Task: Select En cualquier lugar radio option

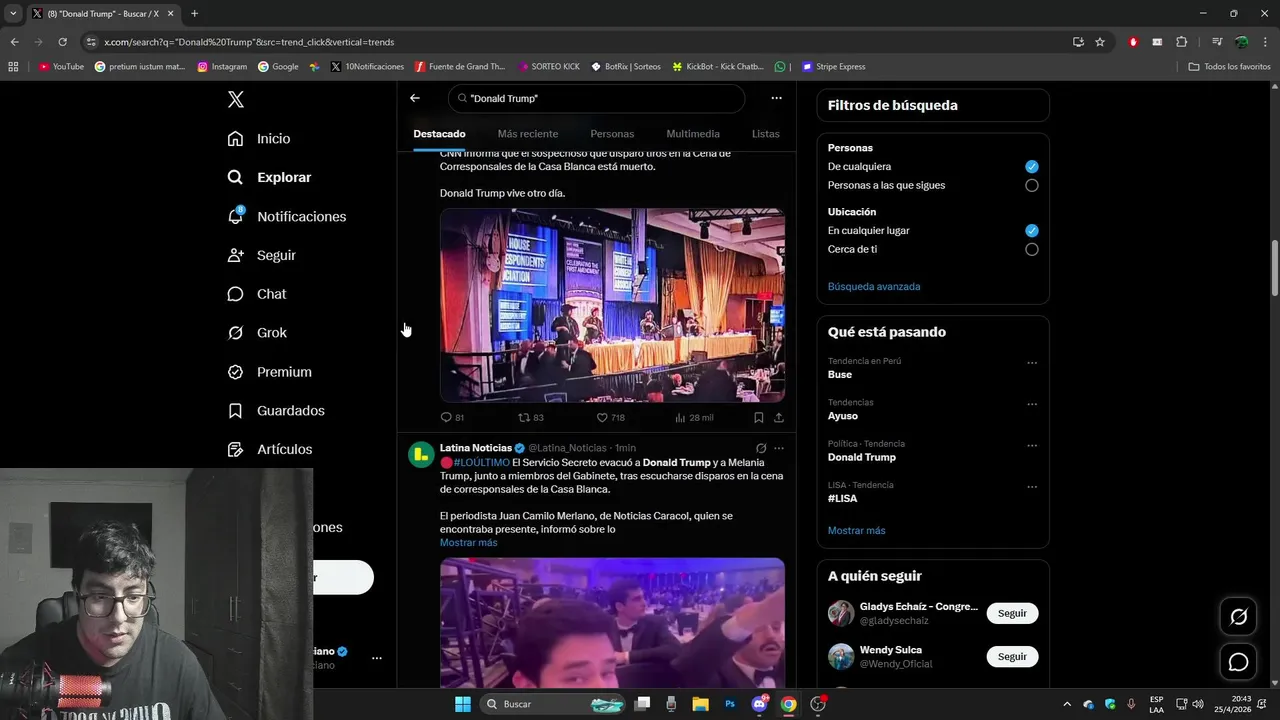Action: click(1032, 231)
